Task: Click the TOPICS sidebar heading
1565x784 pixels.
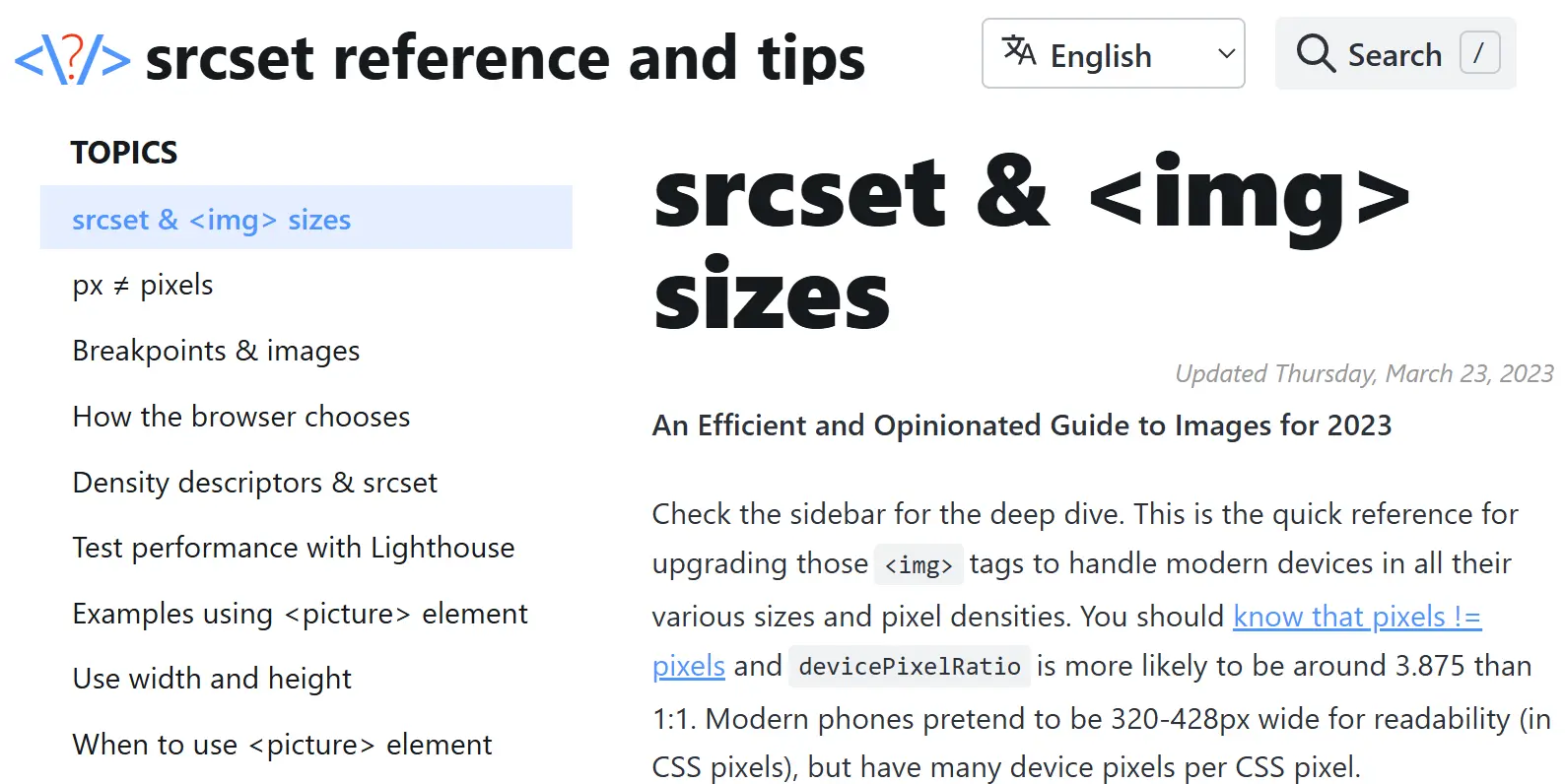Action: point(124,153)
